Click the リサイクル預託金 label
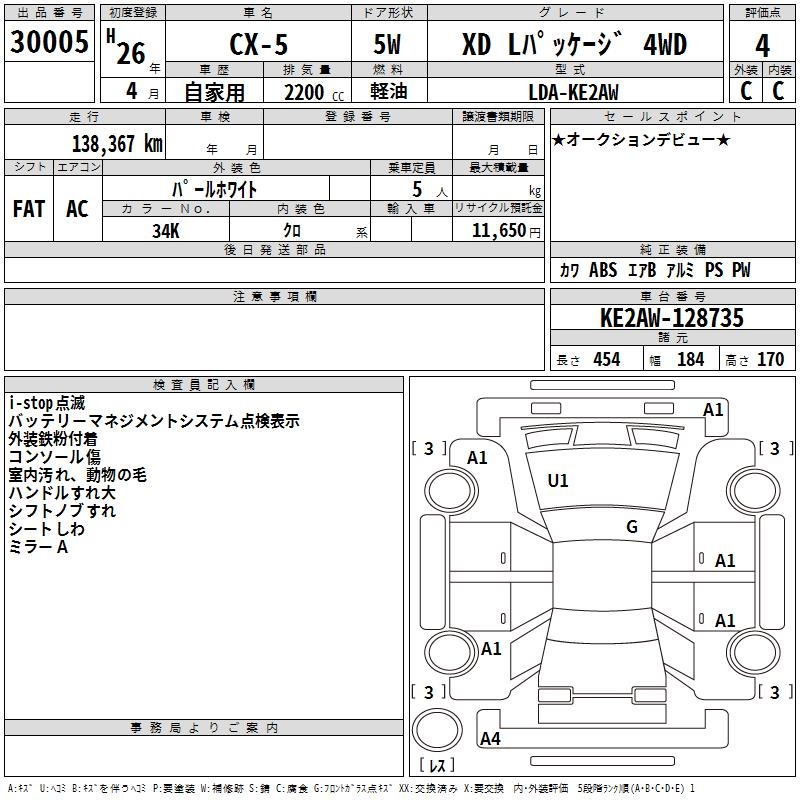Screen dimensions: 800x800 pos(498,209)
